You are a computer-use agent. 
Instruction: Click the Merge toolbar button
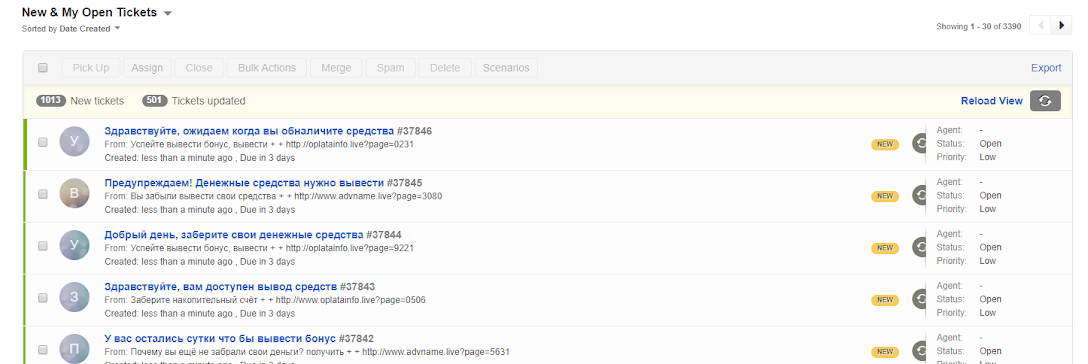pyautogui.click(x=336, y=68)
